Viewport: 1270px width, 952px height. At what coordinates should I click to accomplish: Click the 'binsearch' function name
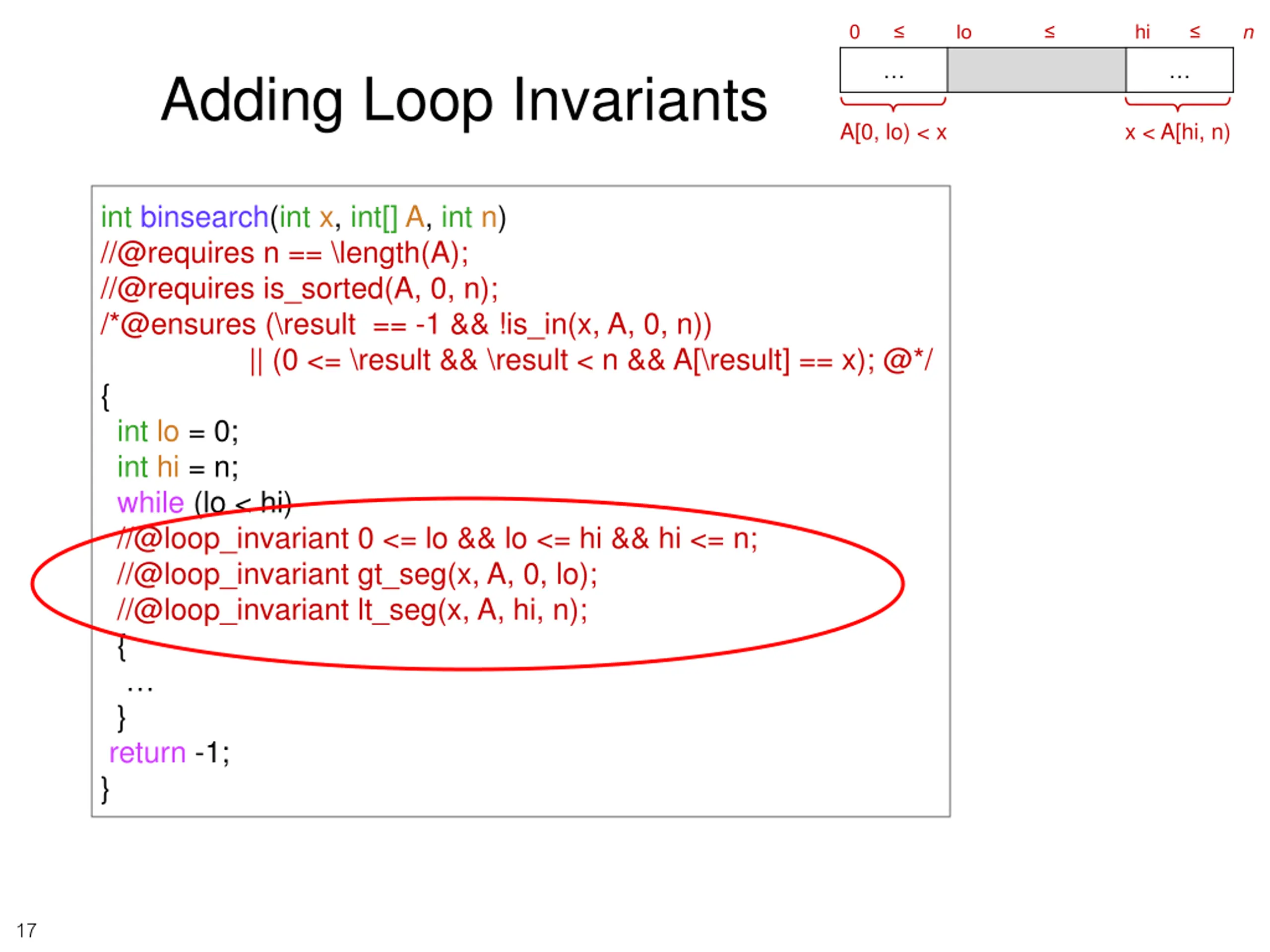click(204, 218)
